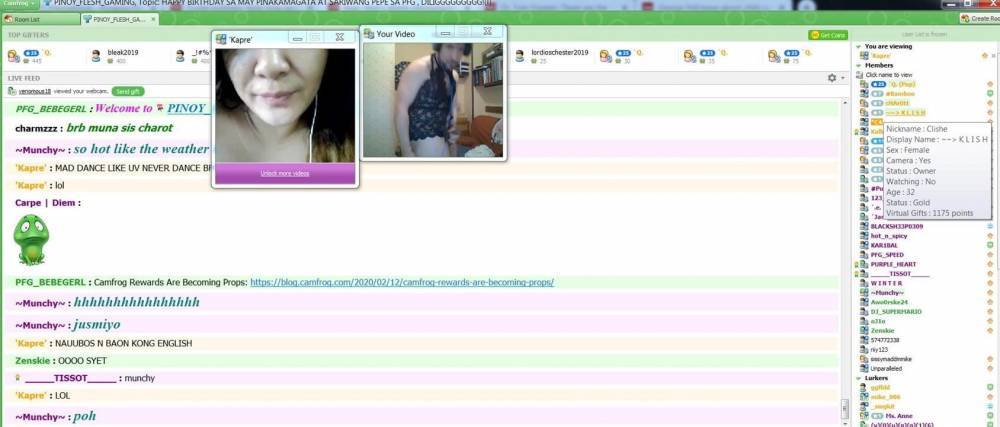Click the first top gifter avatar with 445 coins
This screenshot has height=427, width=1000.
coord(13,56)
